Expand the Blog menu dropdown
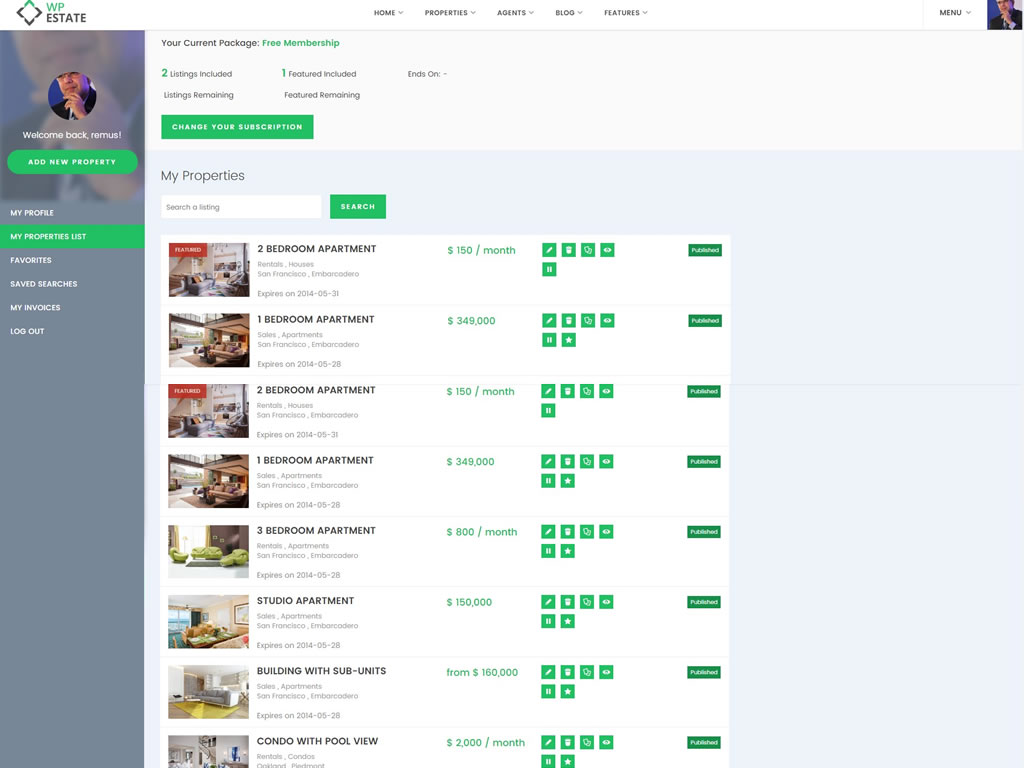1024x768 pixels. 569,13
